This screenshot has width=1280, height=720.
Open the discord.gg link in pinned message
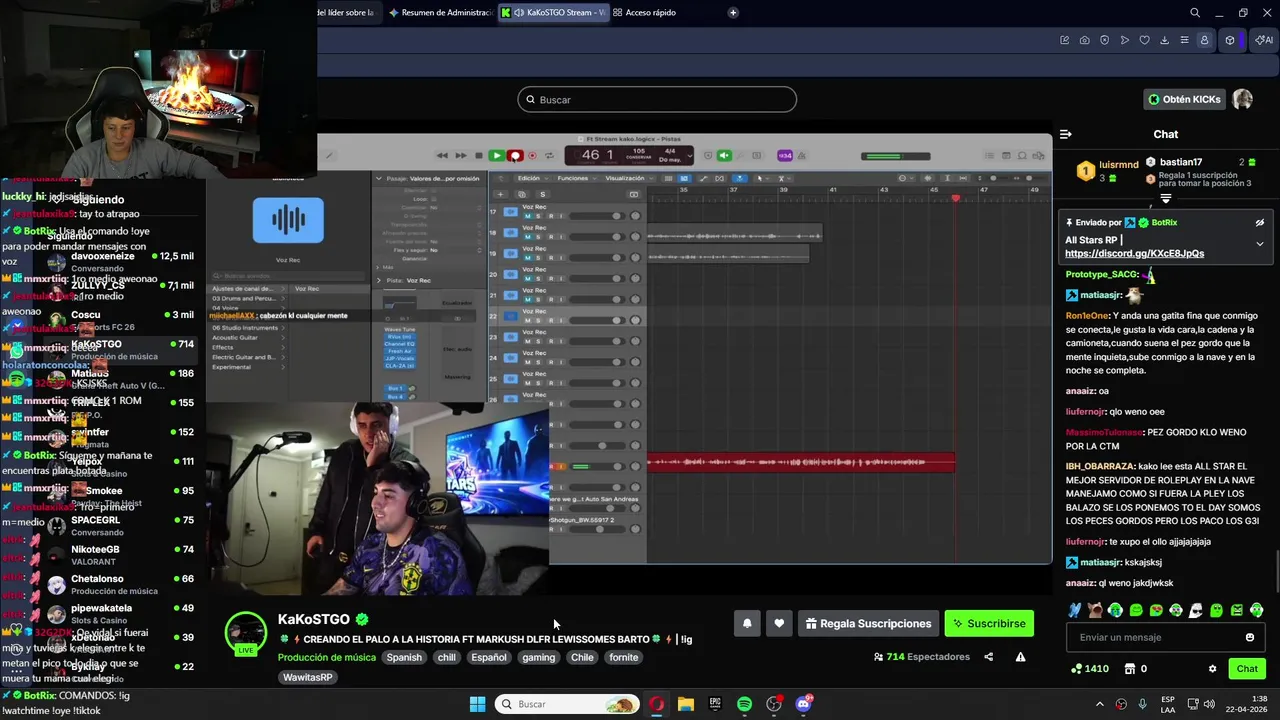(1134, 254)
